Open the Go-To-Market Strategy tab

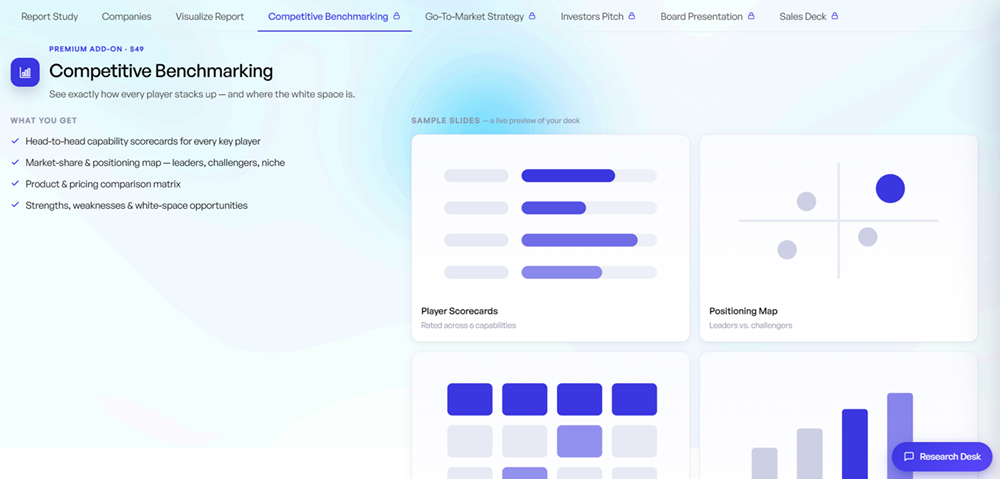(x=480, y=17)
